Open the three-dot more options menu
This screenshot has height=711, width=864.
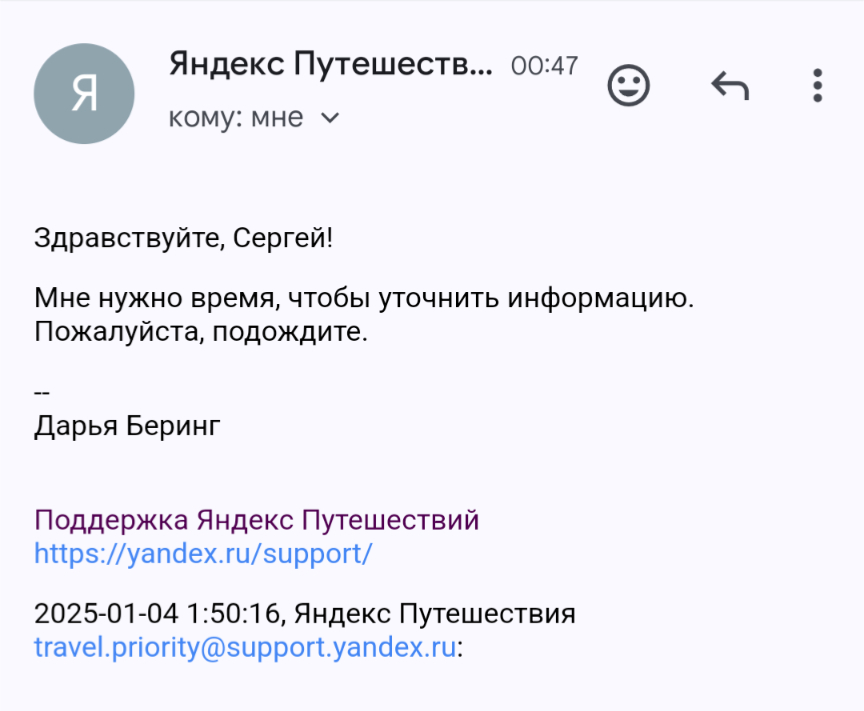(x=817, y=86)
